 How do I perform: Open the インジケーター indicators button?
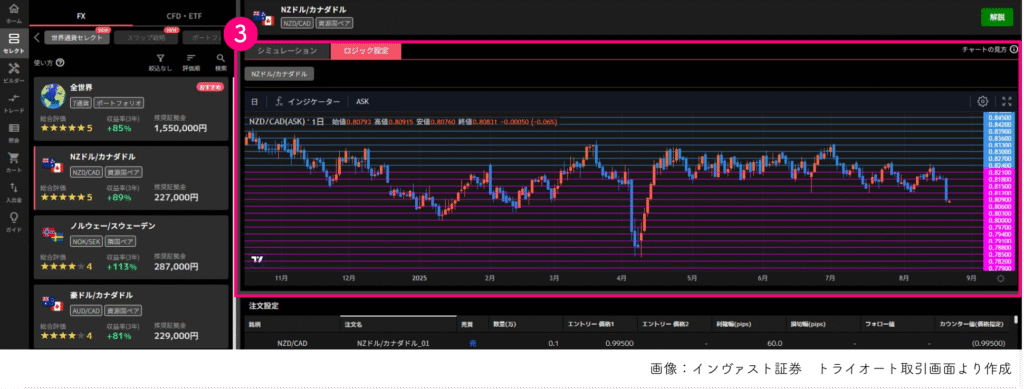(308, 102)
